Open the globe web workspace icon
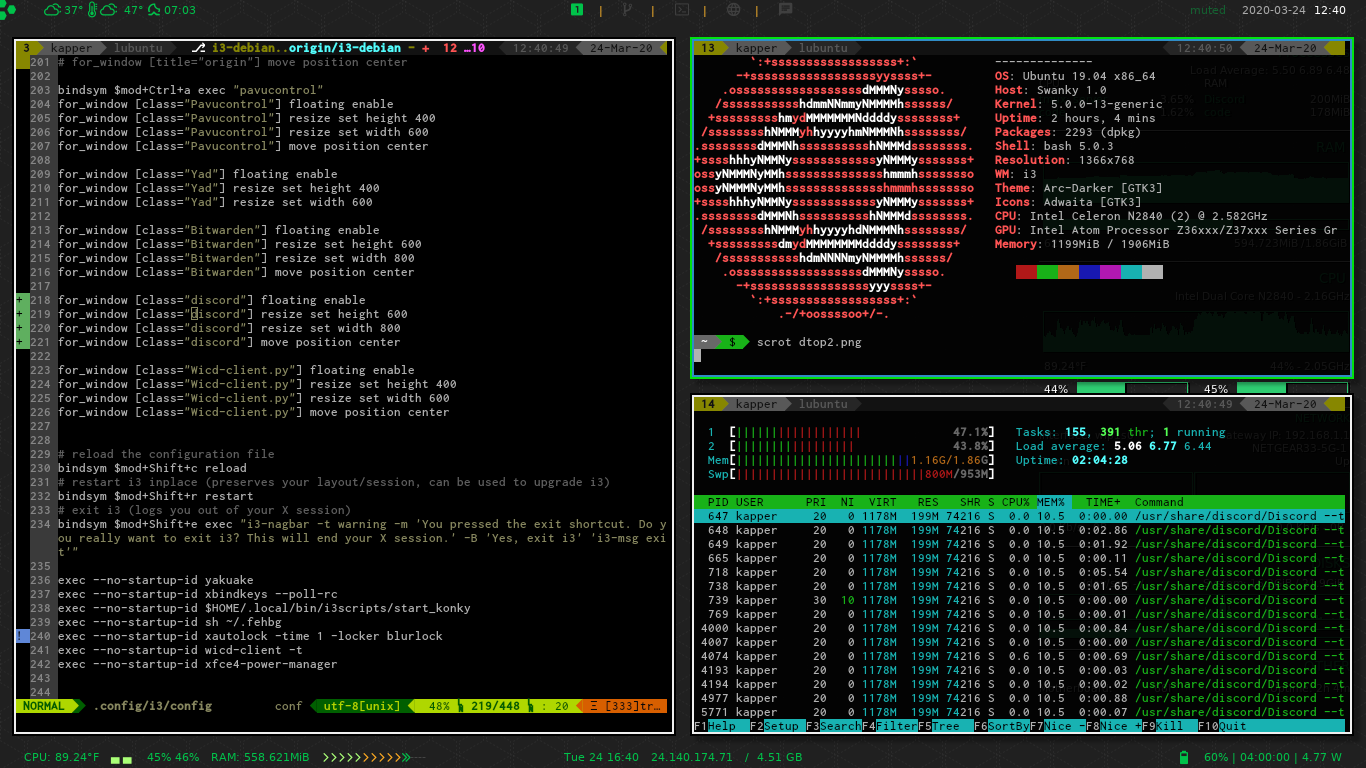Viewport: 1366px width, 768px height. (733, 10)
